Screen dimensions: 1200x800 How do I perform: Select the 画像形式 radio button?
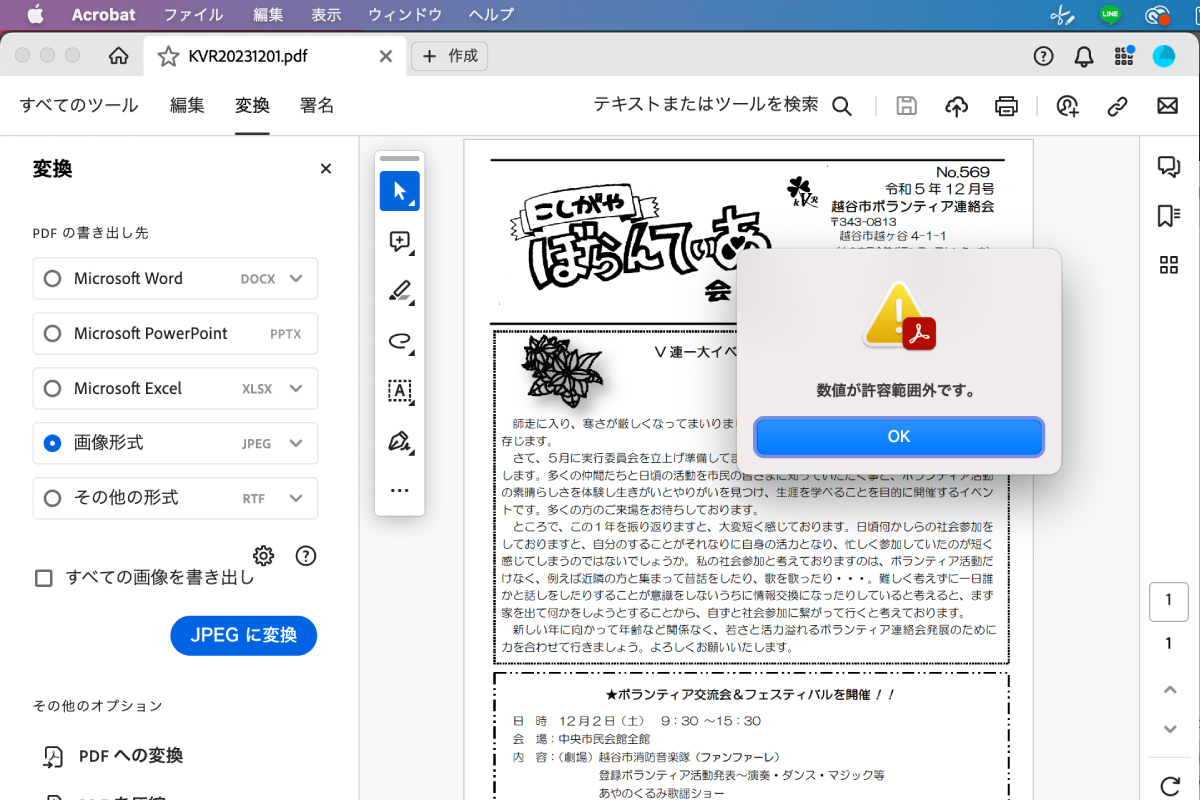(x=52, y=443)
